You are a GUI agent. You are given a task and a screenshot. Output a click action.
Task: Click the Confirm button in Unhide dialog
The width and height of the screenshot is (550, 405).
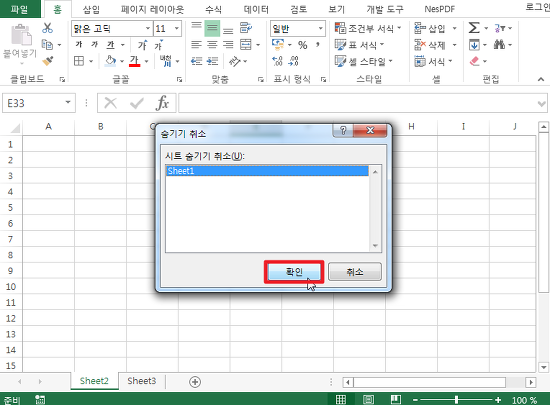tap(294, 272)
